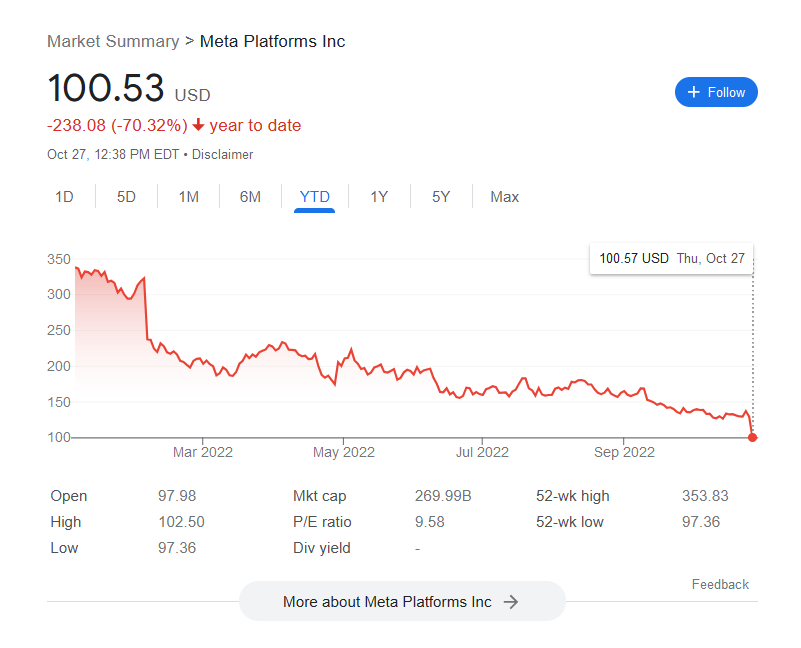801x648 pixels.
Task: Open the Max range tab
Action: 505,197
